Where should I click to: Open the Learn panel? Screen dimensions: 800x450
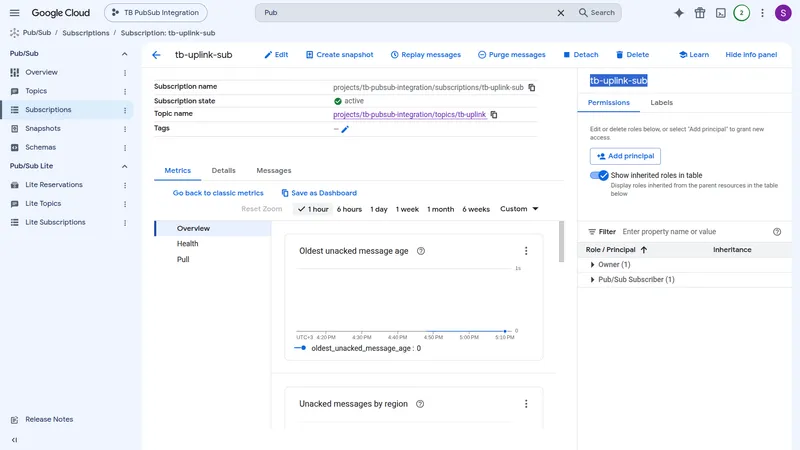tap(693, 55)
